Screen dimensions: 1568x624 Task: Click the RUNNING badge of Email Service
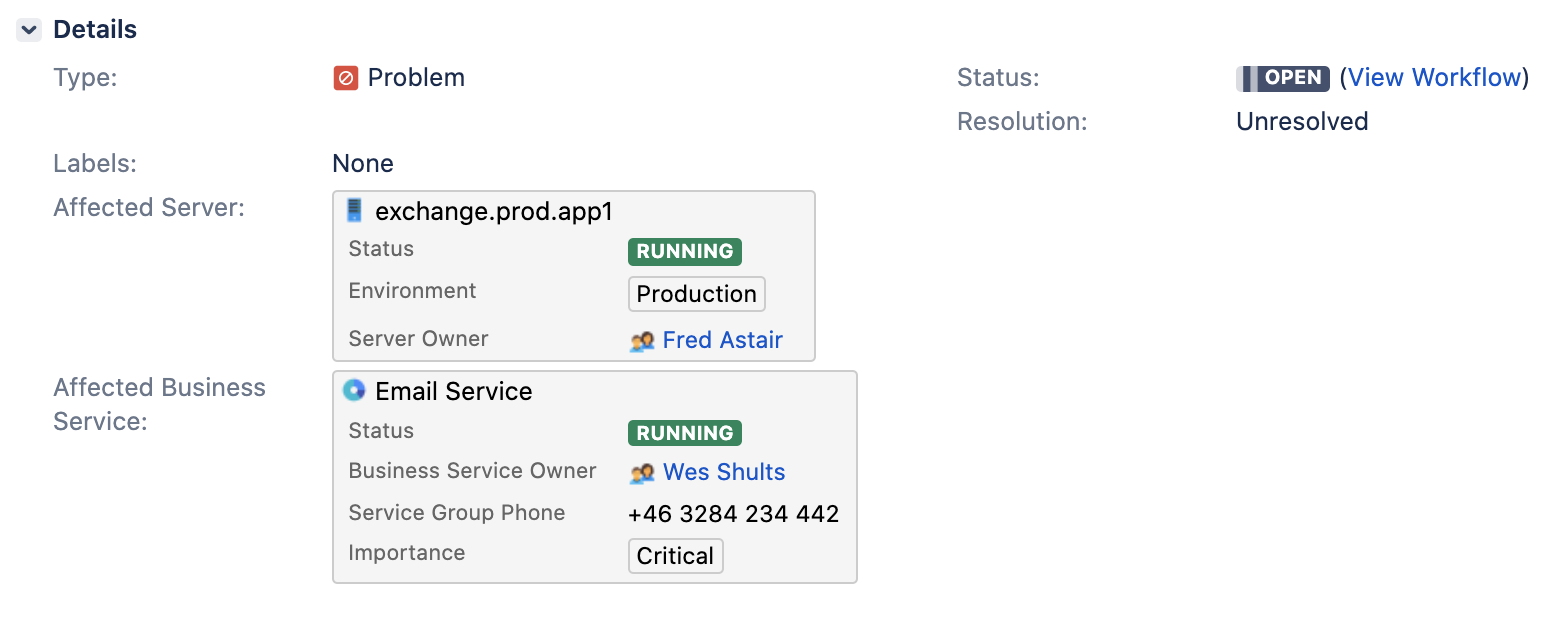[x=684, y=433]
